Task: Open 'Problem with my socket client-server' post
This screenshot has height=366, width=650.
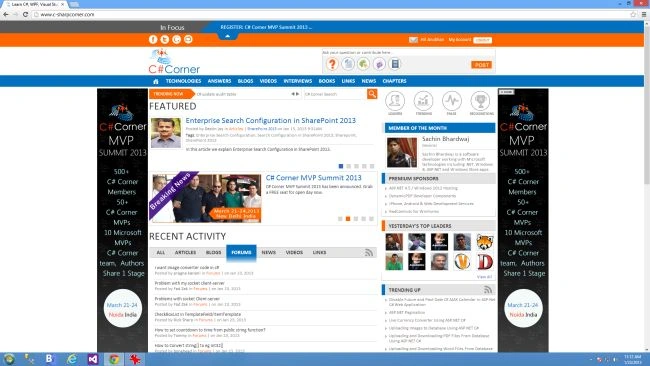Action: point(189,283)
